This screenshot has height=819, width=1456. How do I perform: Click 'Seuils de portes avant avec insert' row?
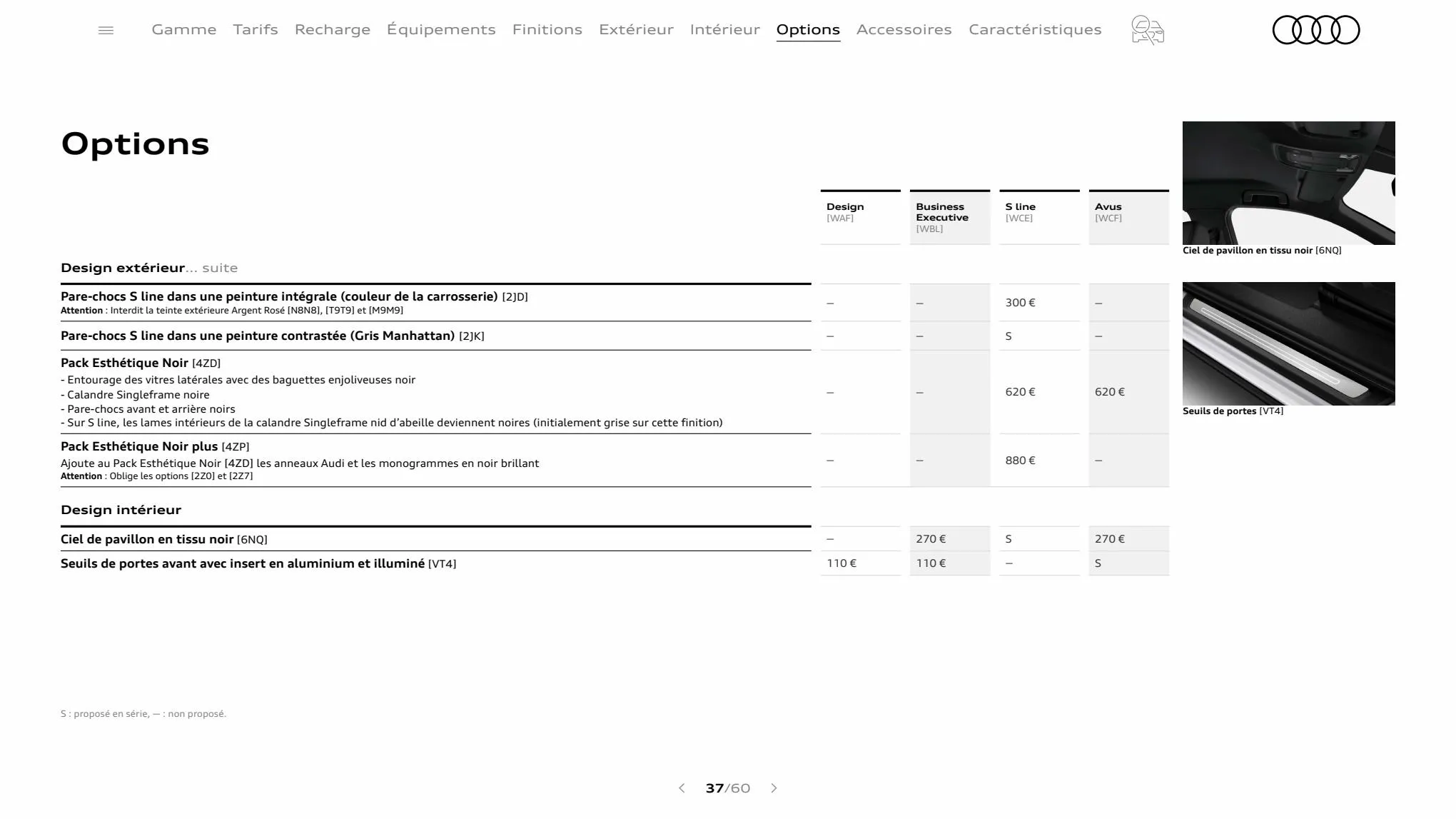[436, 563]
